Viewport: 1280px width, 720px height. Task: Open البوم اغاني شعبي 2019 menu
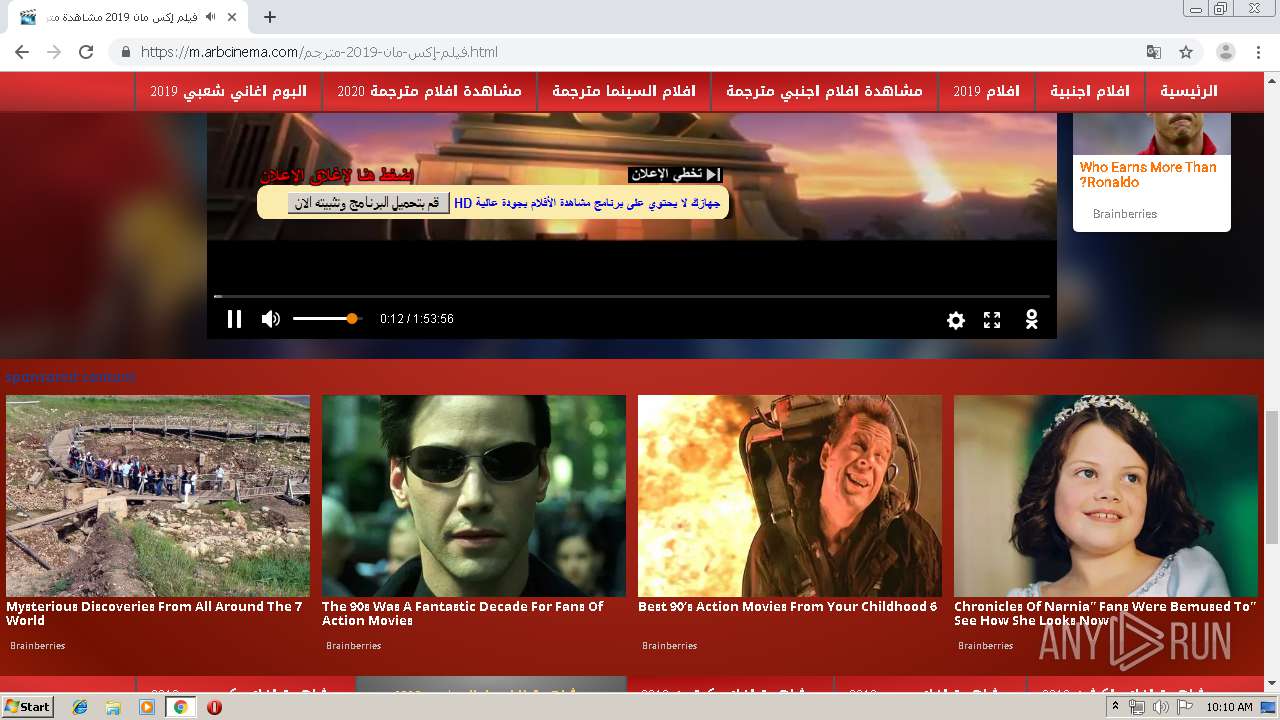tap(229, 91)
